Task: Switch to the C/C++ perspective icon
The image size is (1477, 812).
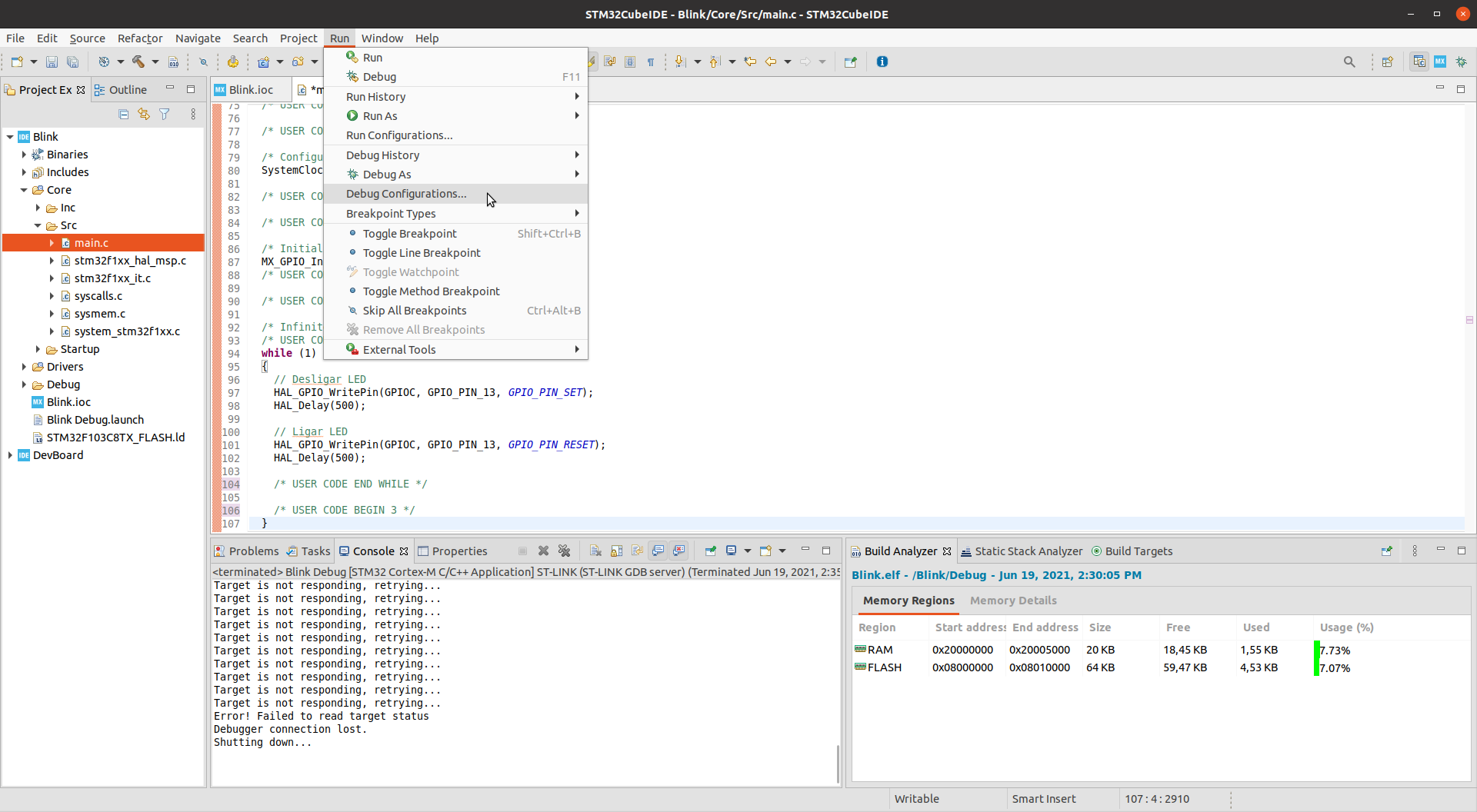Action: 1419,62
